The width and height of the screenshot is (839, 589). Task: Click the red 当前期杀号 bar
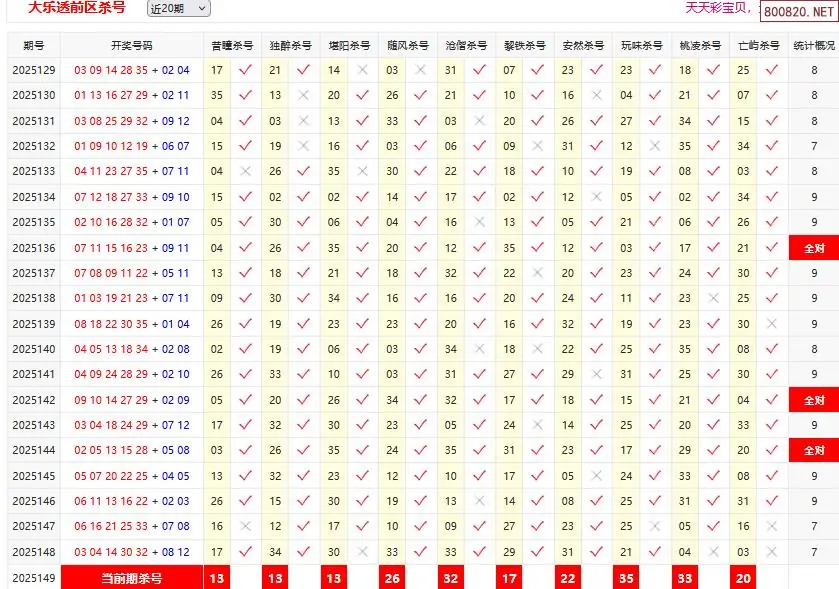pyautogui.click(x=131, y=578)
